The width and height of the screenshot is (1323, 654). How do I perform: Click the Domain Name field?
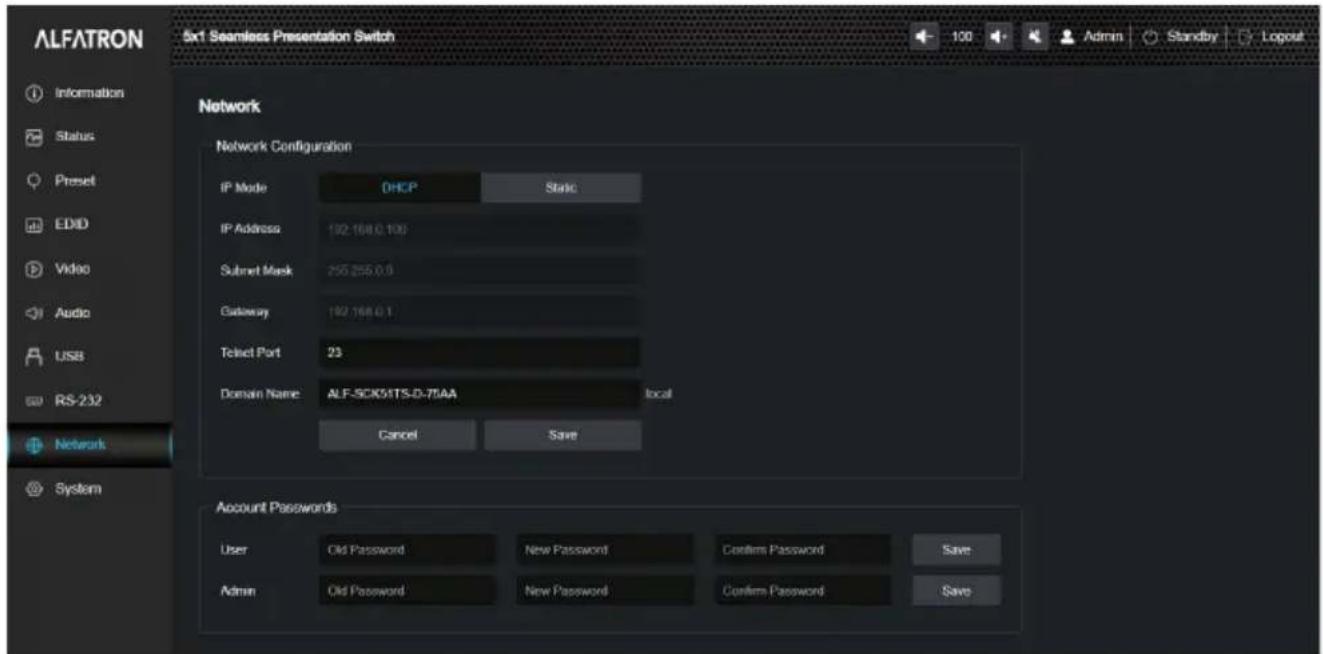(479, 394)
